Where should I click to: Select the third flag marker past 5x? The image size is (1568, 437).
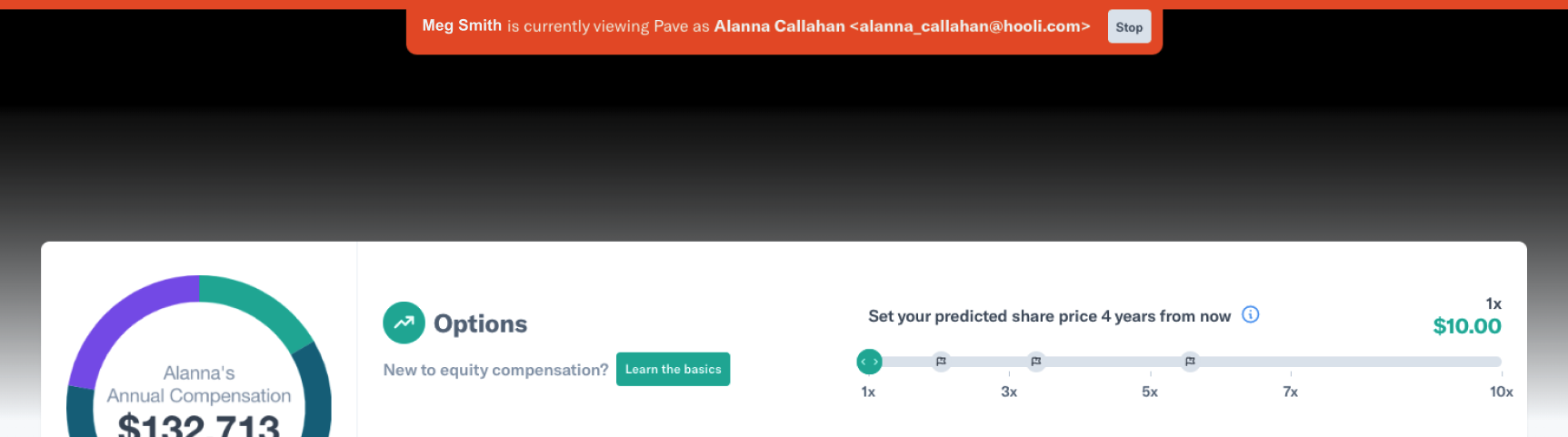1190,362
